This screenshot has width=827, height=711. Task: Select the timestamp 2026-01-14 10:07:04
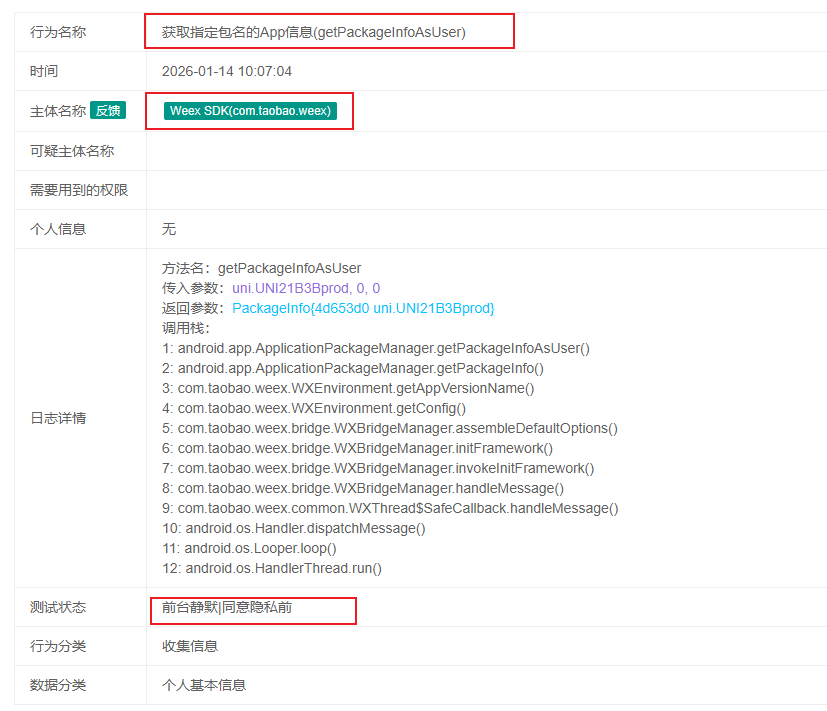pyautogui.click(x=227, y=72)
